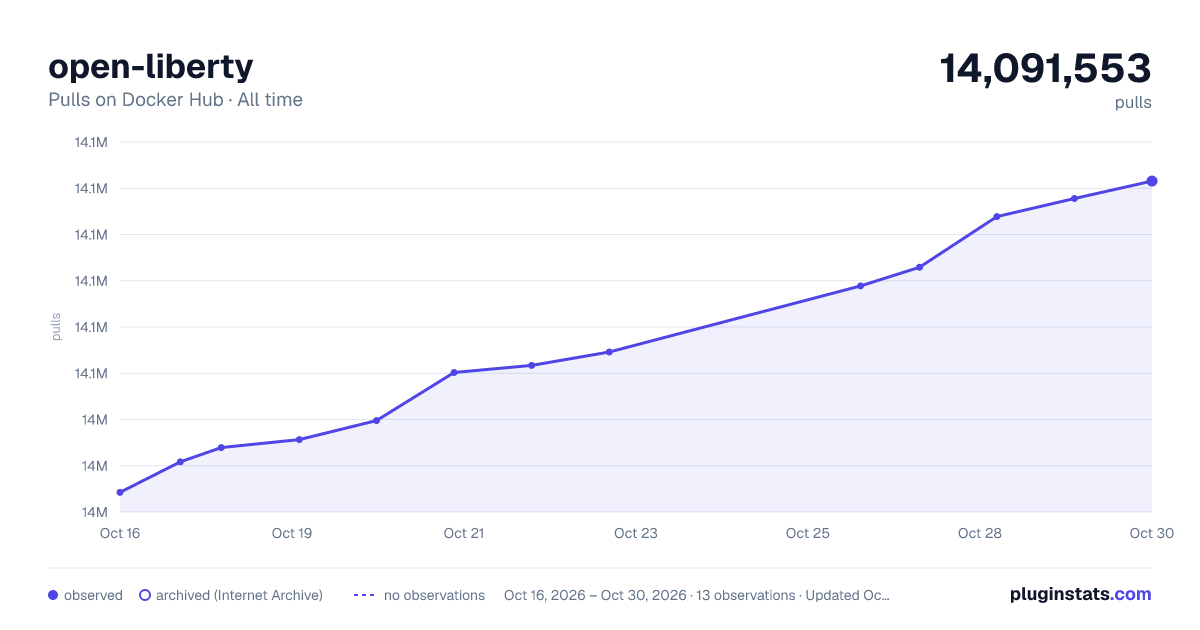The width and height of the screenshot is (1200, 630).
Task: Click the "Oct 16" x-axis label
Action: (120, 533)
